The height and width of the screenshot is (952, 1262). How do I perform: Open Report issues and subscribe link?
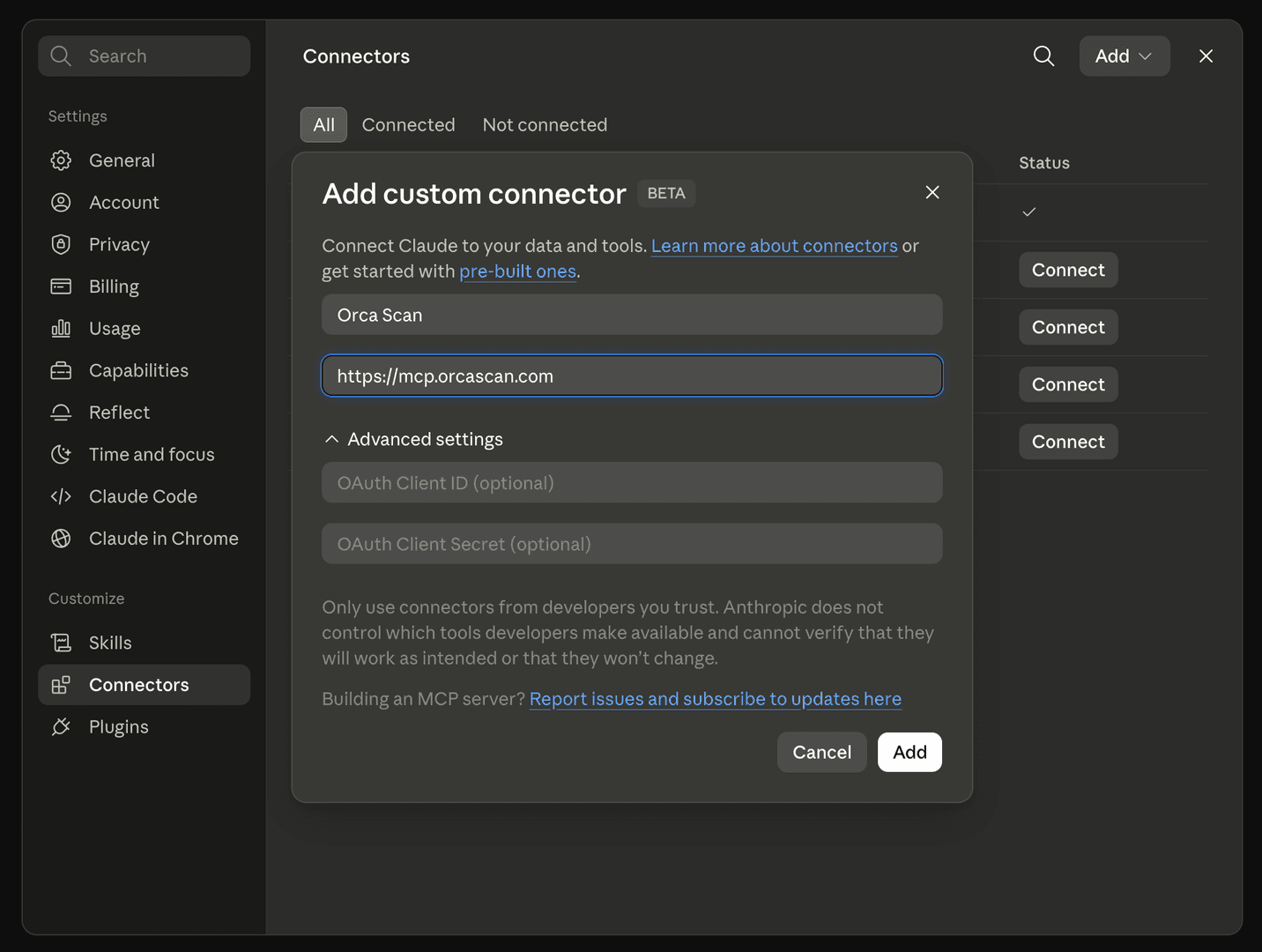point(716,699)
